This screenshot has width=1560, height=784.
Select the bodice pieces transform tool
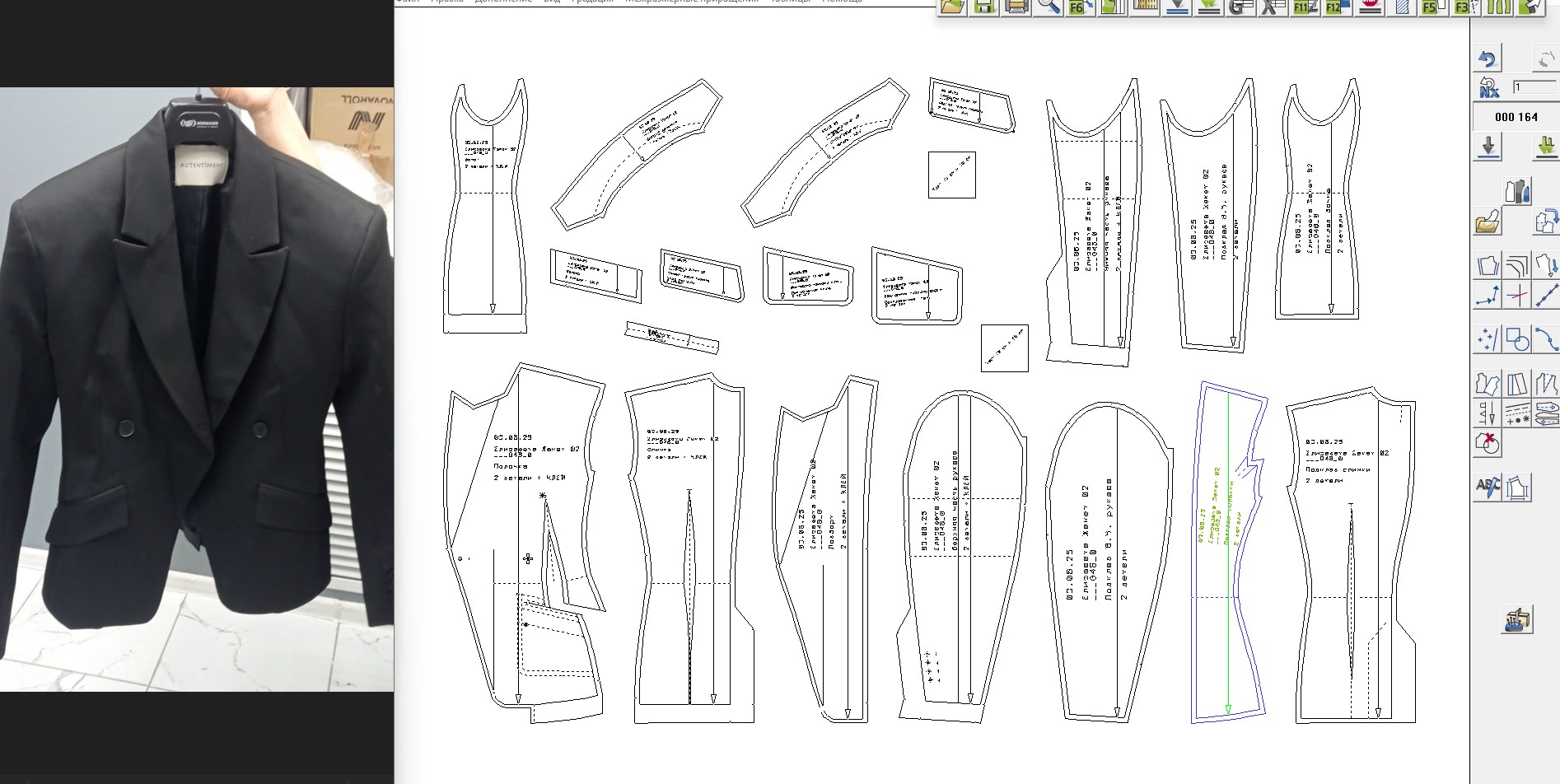[x=1488, y=384]
